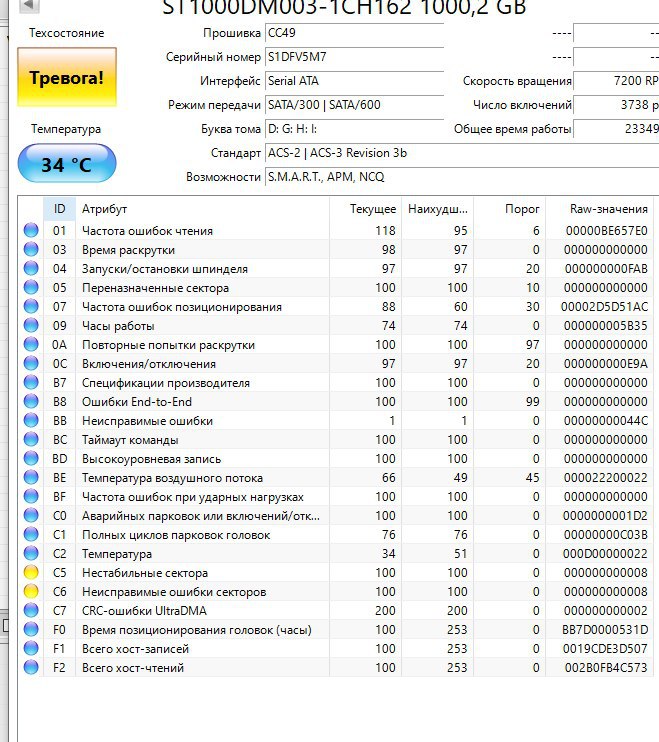Click the blue status dot for attribute C2
Image resolution: width=659 pixels, height=742 pixels.
tap(31, 554)
